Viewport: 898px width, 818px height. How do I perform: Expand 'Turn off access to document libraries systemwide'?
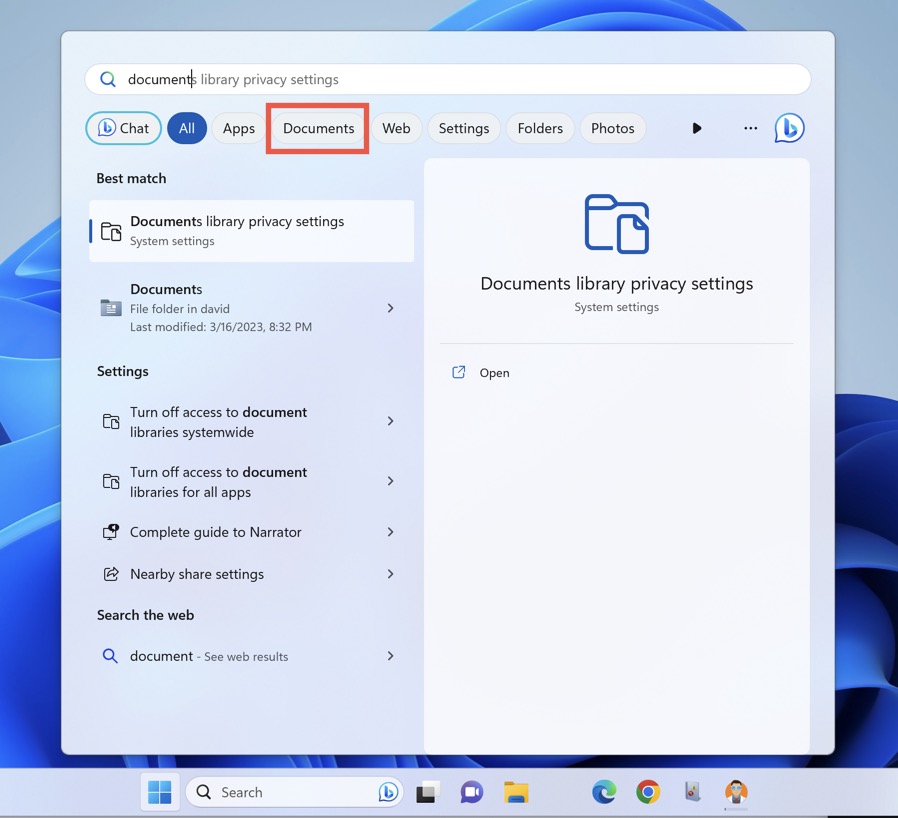390,421
